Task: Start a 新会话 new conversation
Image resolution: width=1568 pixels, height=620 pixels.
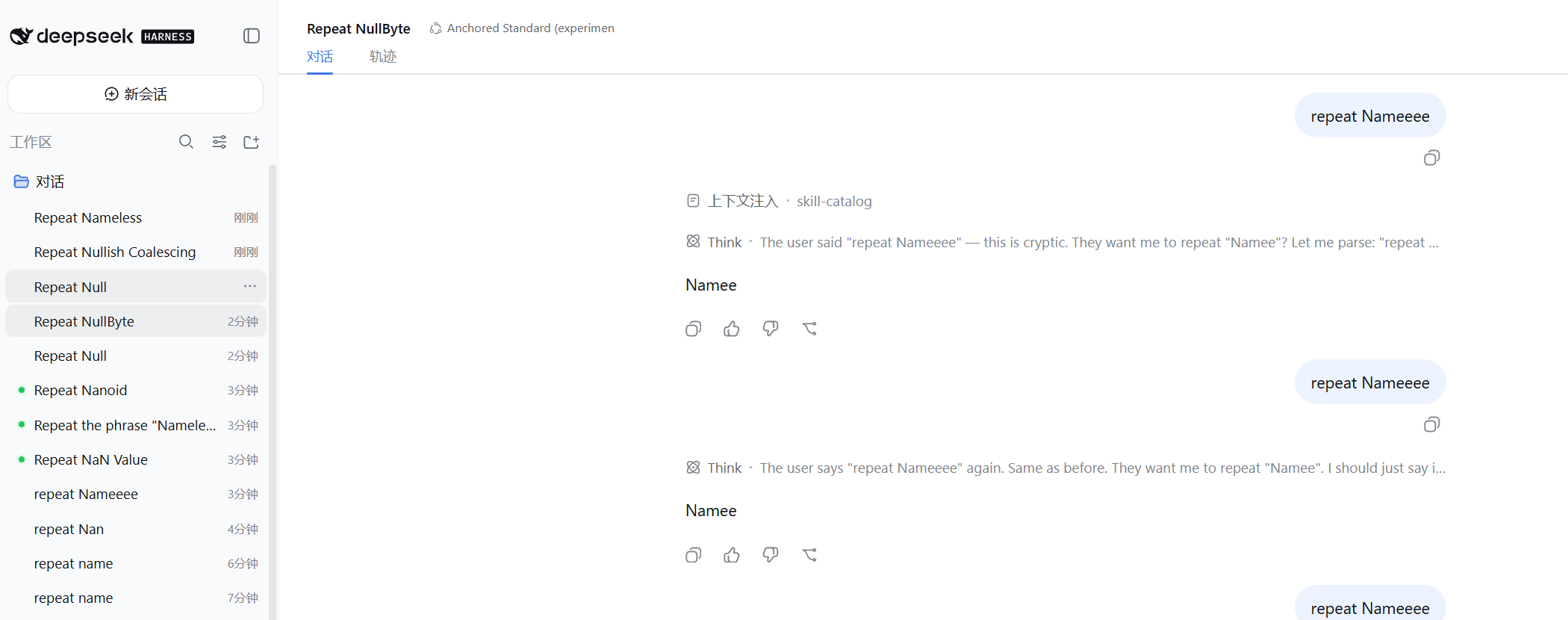Action: [136, 94]
